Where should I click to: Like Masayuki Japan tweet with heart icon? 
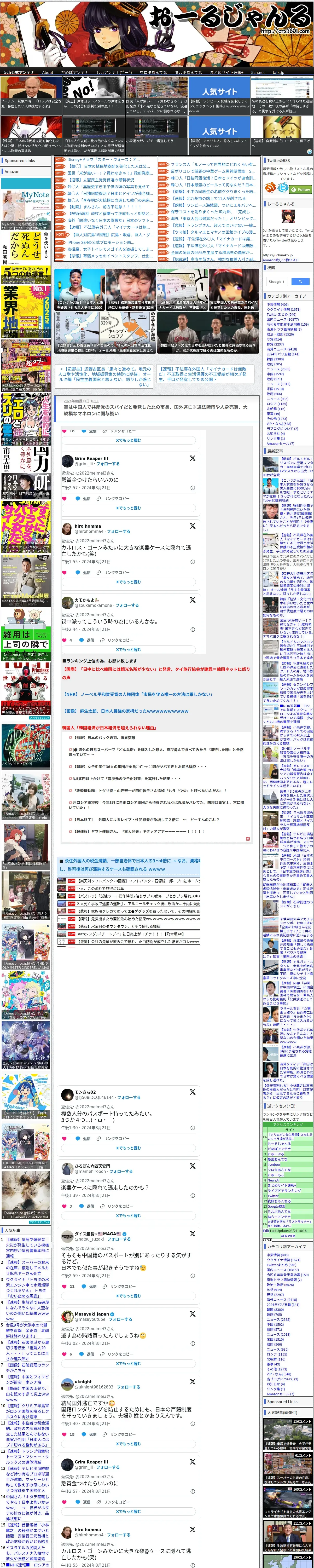click(65, 1354)
